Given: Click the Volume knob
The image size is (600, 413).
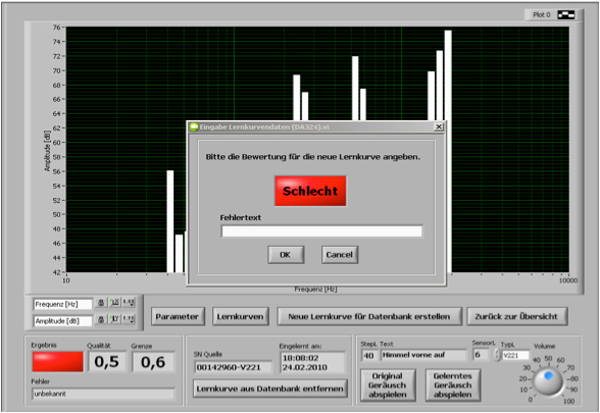Looking at the screenshot, I should click(546, 380).
